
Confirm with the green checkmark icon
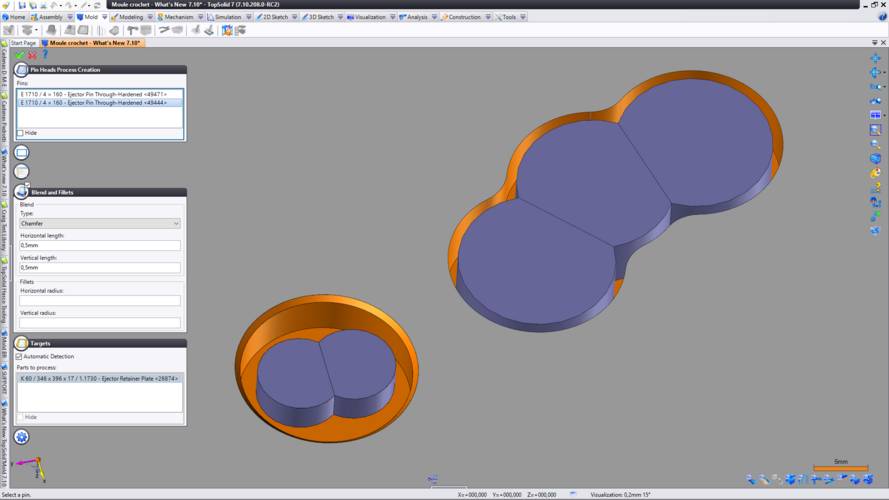(x=20, y=55)
